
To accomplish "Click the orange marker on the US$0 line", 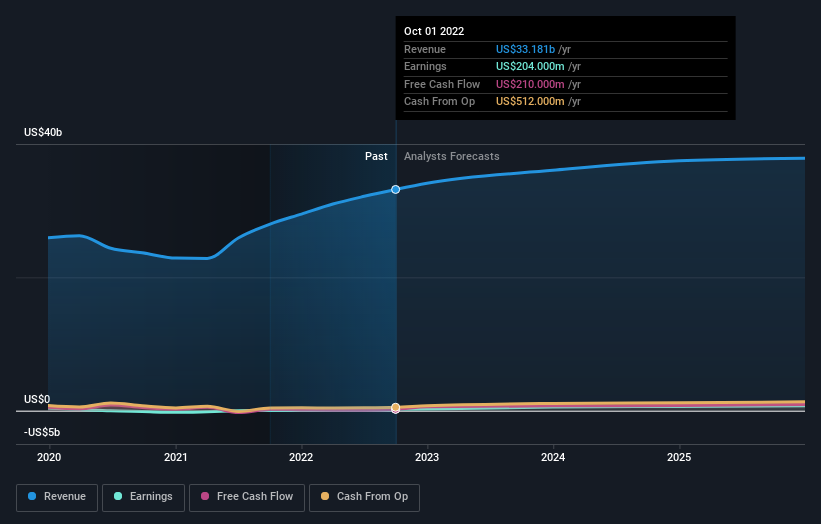I will 396,408.
